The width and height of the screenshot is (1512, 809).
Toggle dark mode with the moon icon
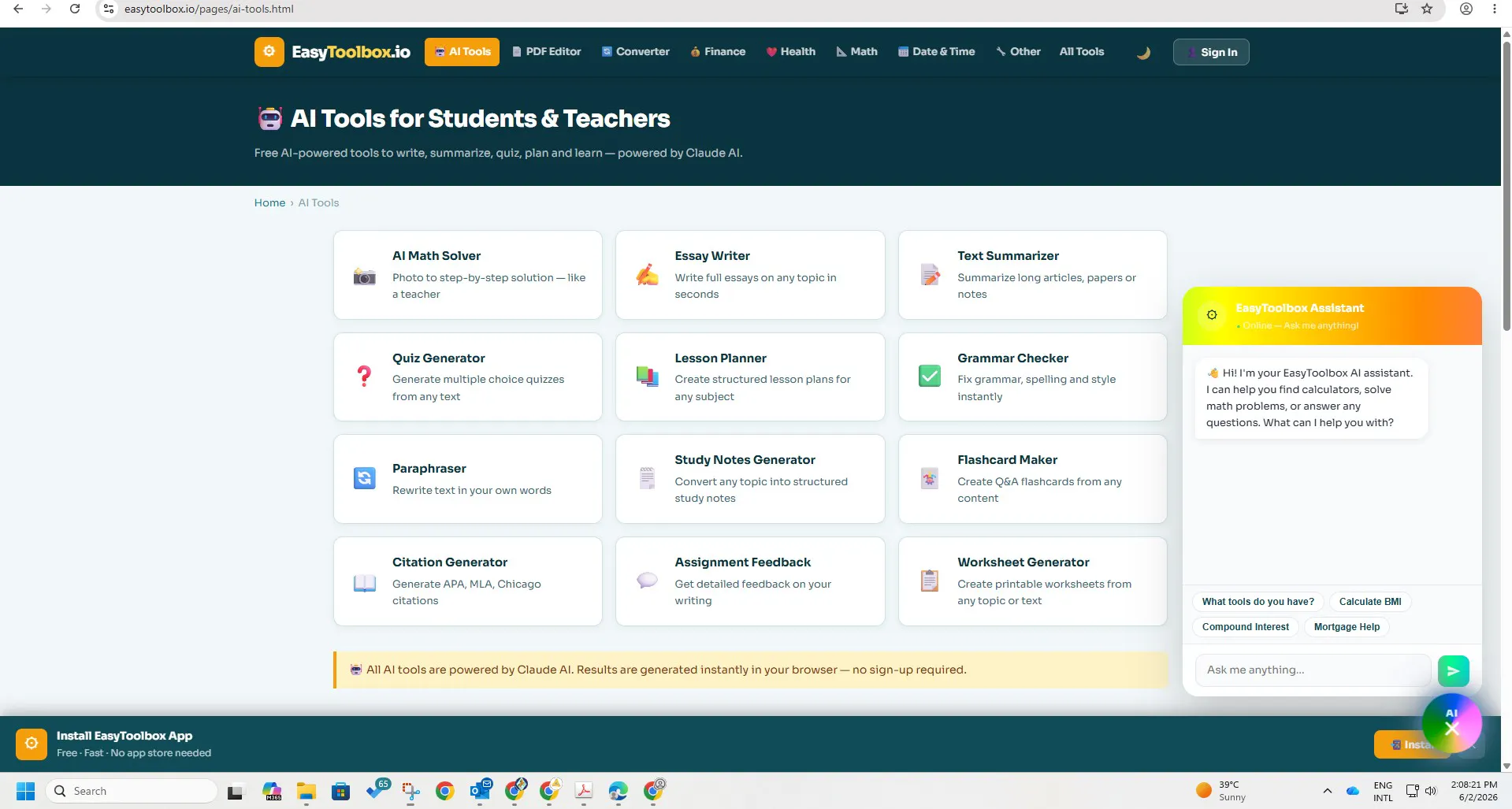tap(1143, 53)
